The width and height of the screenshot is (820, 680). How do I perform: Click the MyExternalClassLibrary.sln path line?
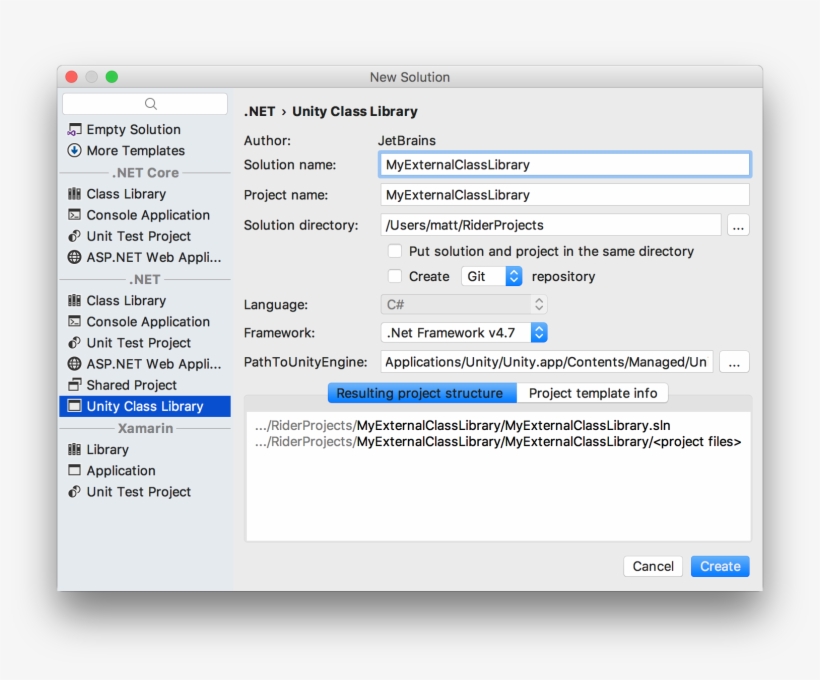(463, 426)
